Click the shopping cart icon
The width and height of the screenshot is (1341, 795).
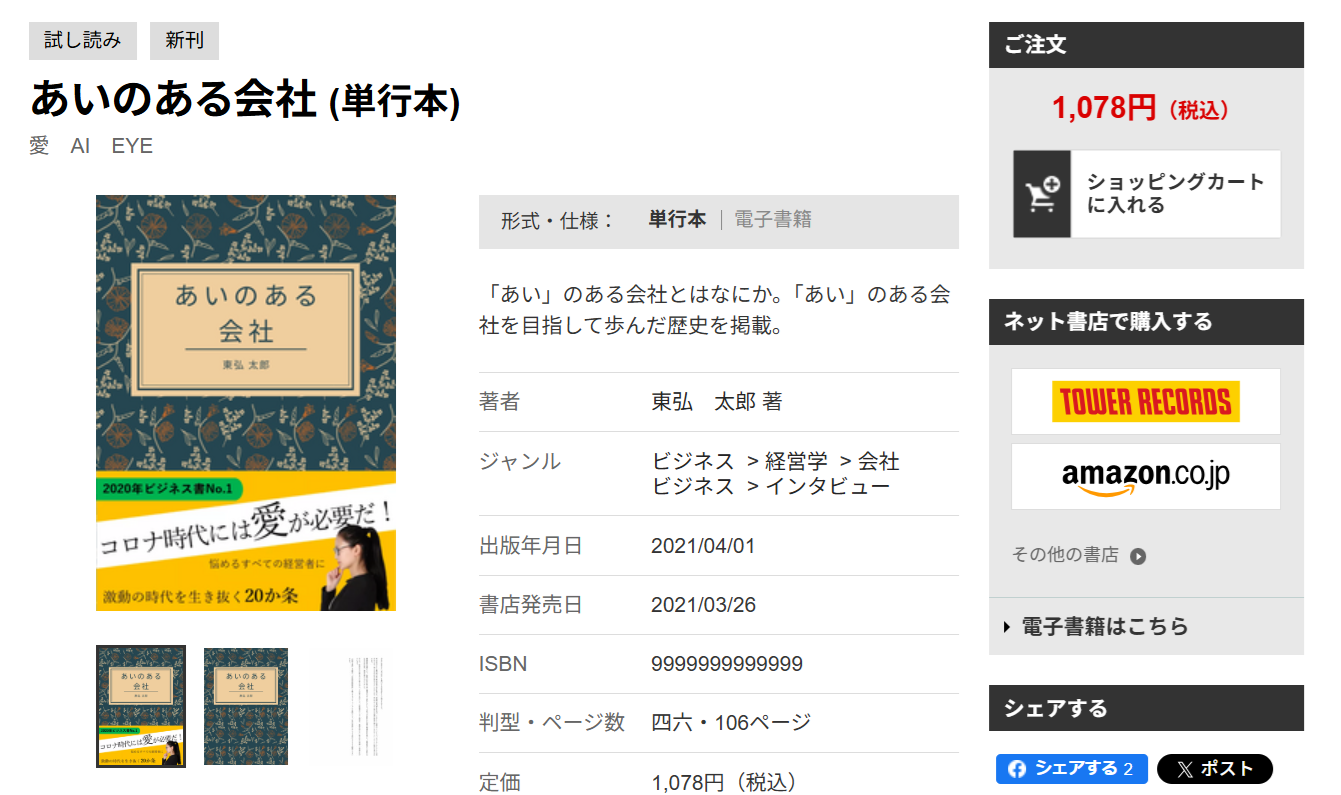1042,194
